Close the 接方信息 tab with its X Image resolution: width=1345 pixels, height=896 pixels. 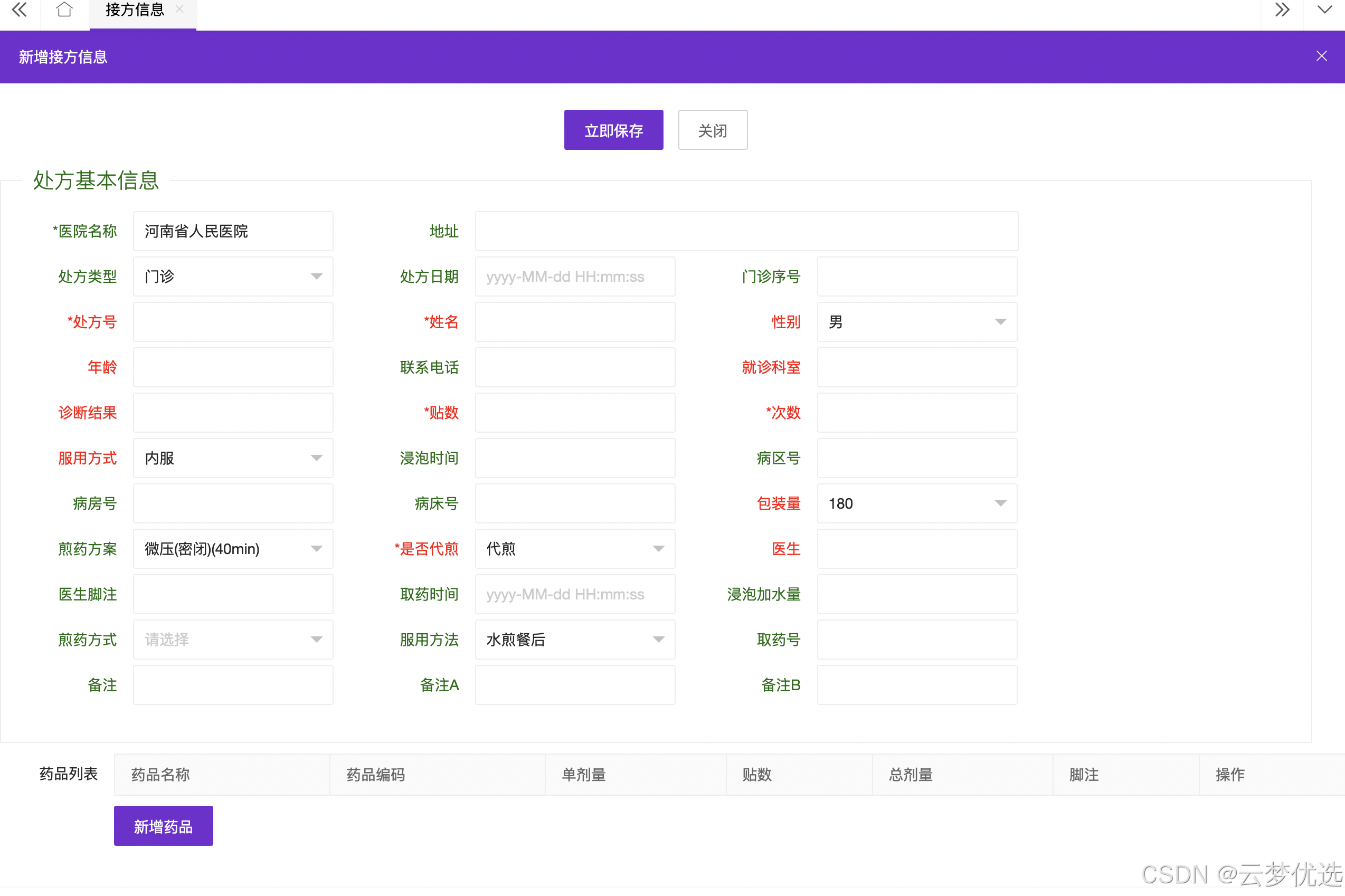pyautogui.click(x=179, y=9)
